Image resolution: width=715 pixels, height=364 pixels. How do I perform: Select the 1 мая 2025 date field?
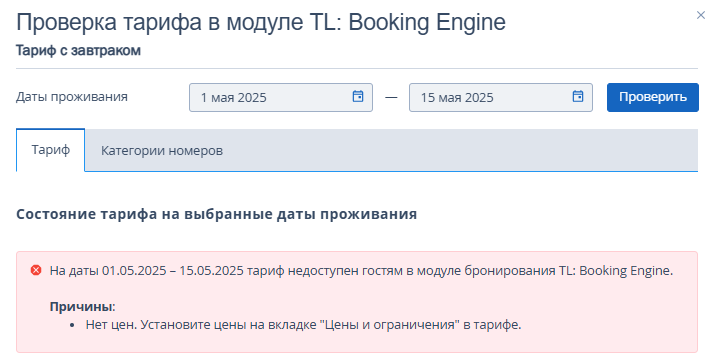click(x=281, y=97)
